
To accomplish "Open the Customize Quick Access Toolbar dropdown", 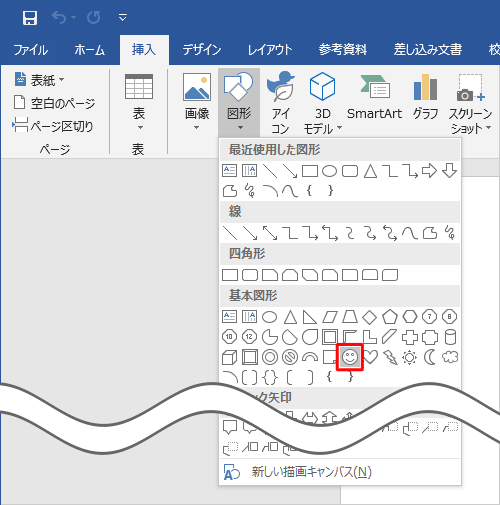I will (123, 17).
